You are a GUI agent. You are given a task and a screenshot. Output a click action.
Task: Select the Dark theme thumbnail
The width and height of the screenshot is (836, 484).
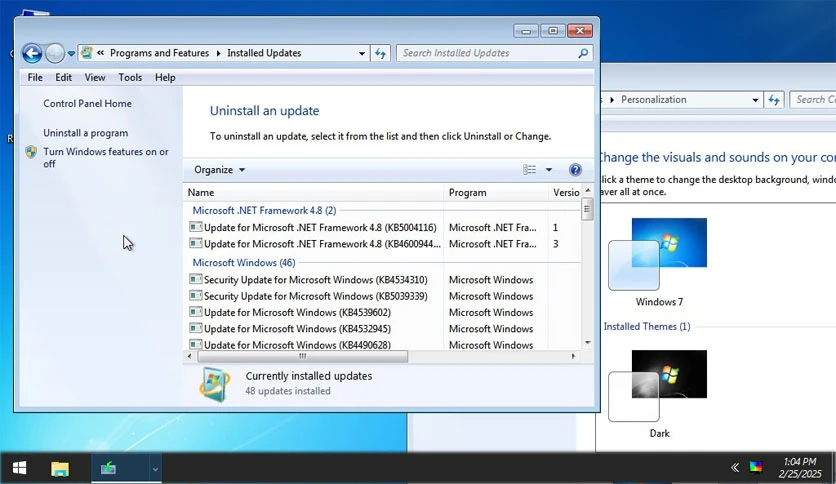[659, 386]
